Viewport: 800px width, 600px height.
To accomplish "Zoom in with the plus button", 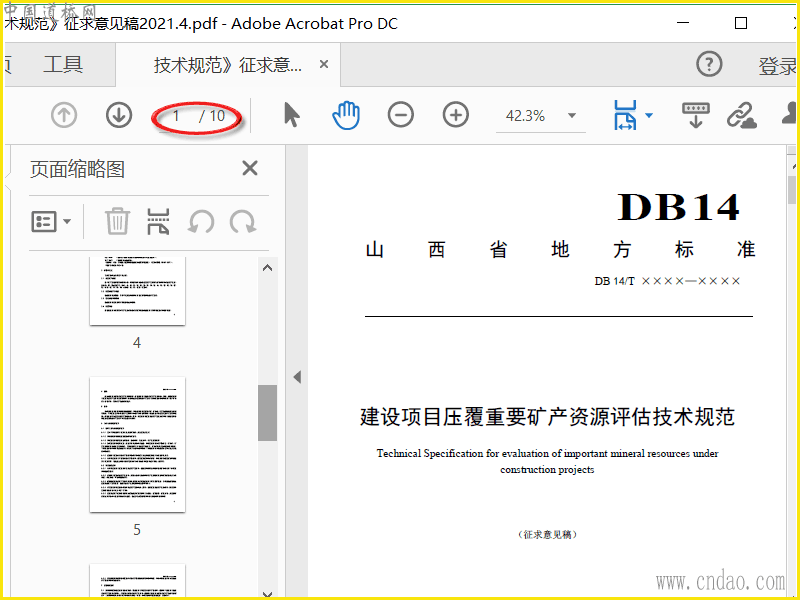I will [x=456, y=115].
